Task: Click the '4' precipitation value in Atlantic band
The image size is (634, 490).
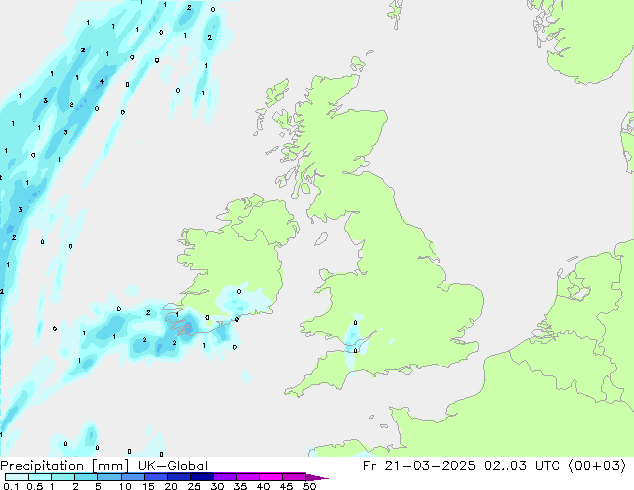Action: click(x=102, y=82)
